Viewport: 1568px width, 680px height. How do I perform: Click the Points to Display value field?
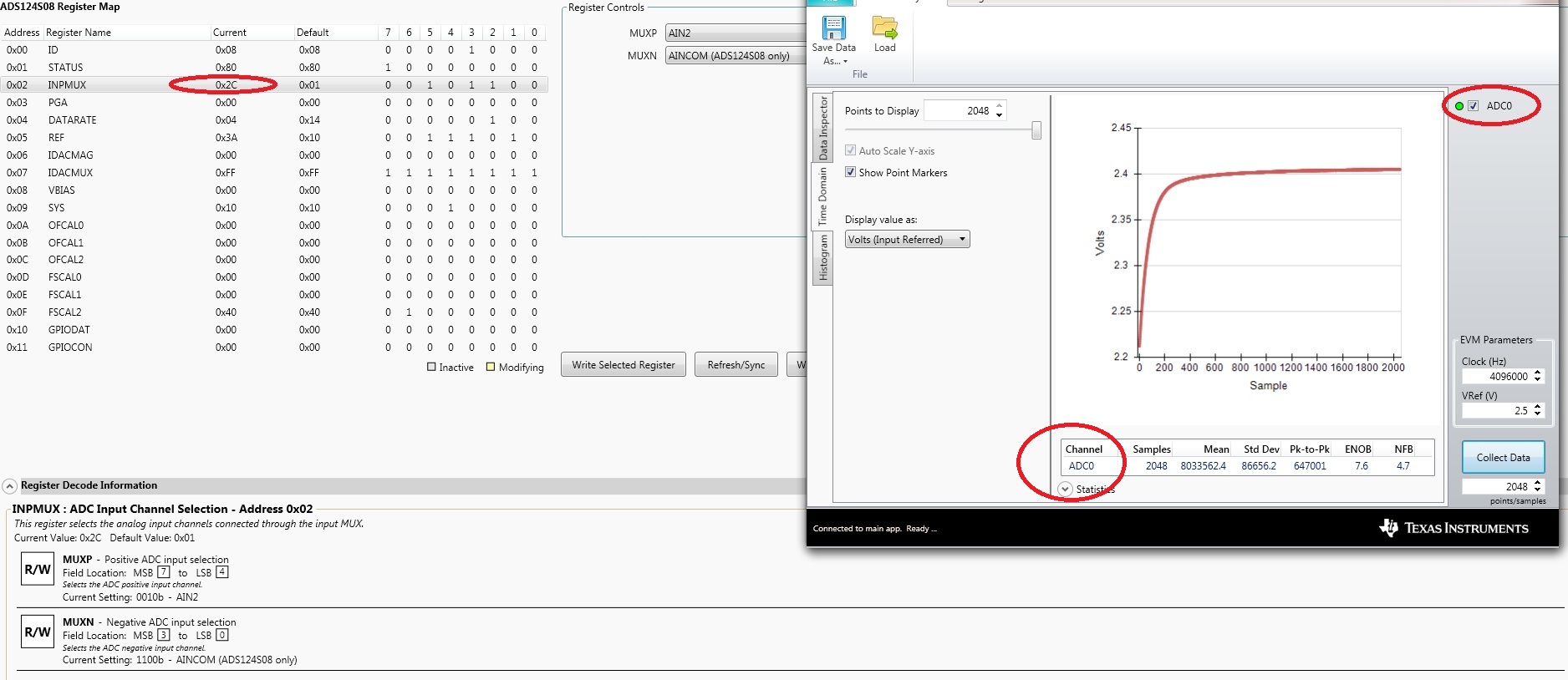coord(958,110)
